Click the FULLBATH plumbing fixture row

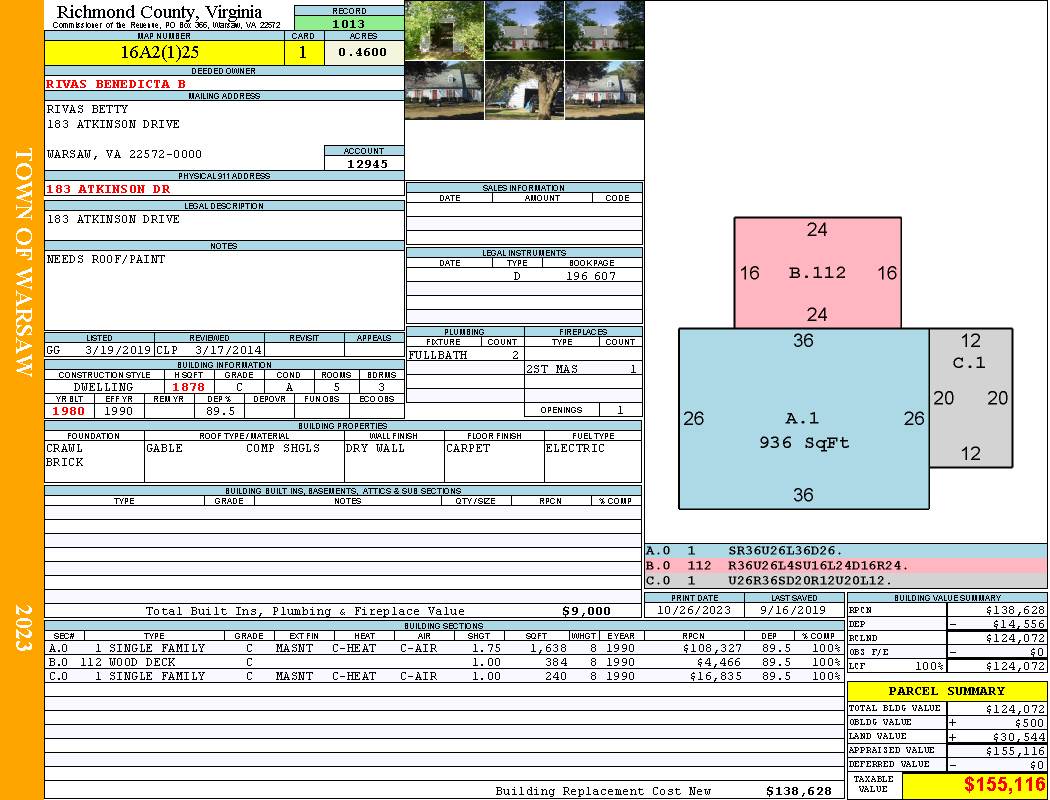pos(464,355)
